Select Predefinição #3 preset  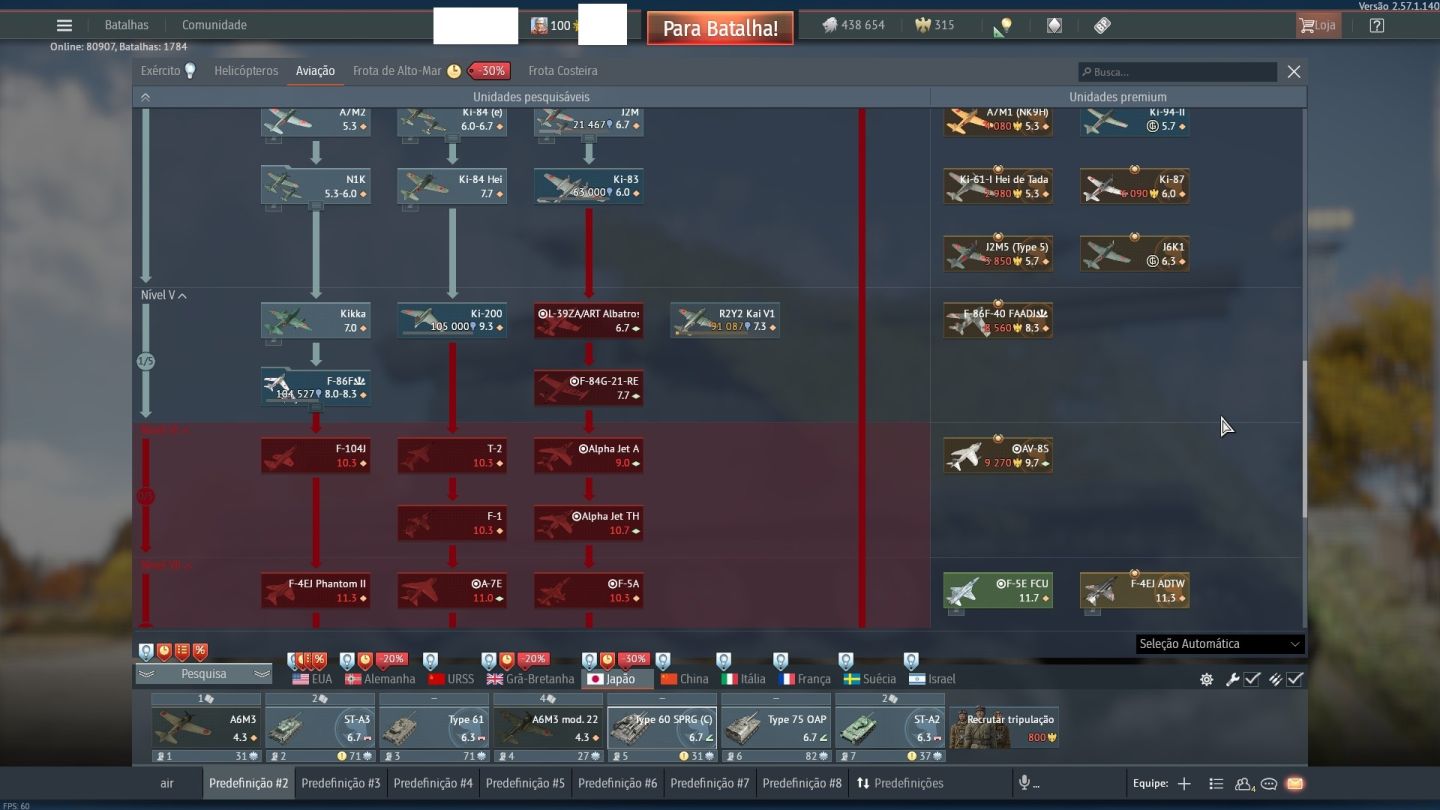(x=341, y=783)
